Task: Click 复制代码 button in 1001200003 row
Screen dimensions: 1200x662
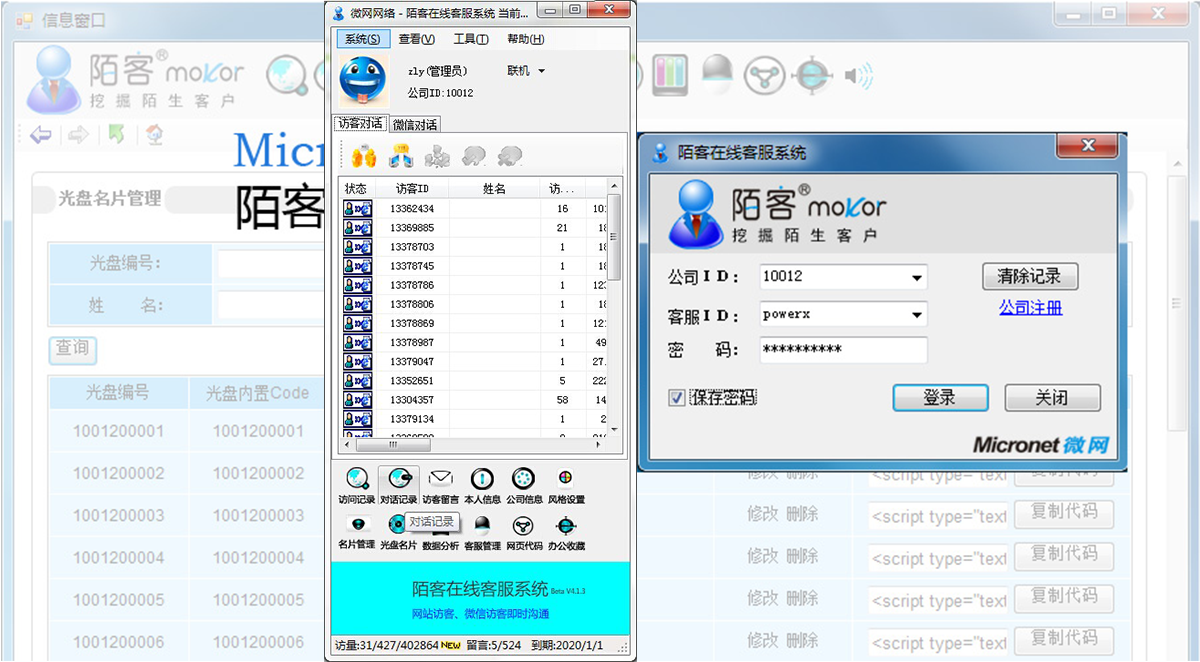Action: pos(1065,512)
